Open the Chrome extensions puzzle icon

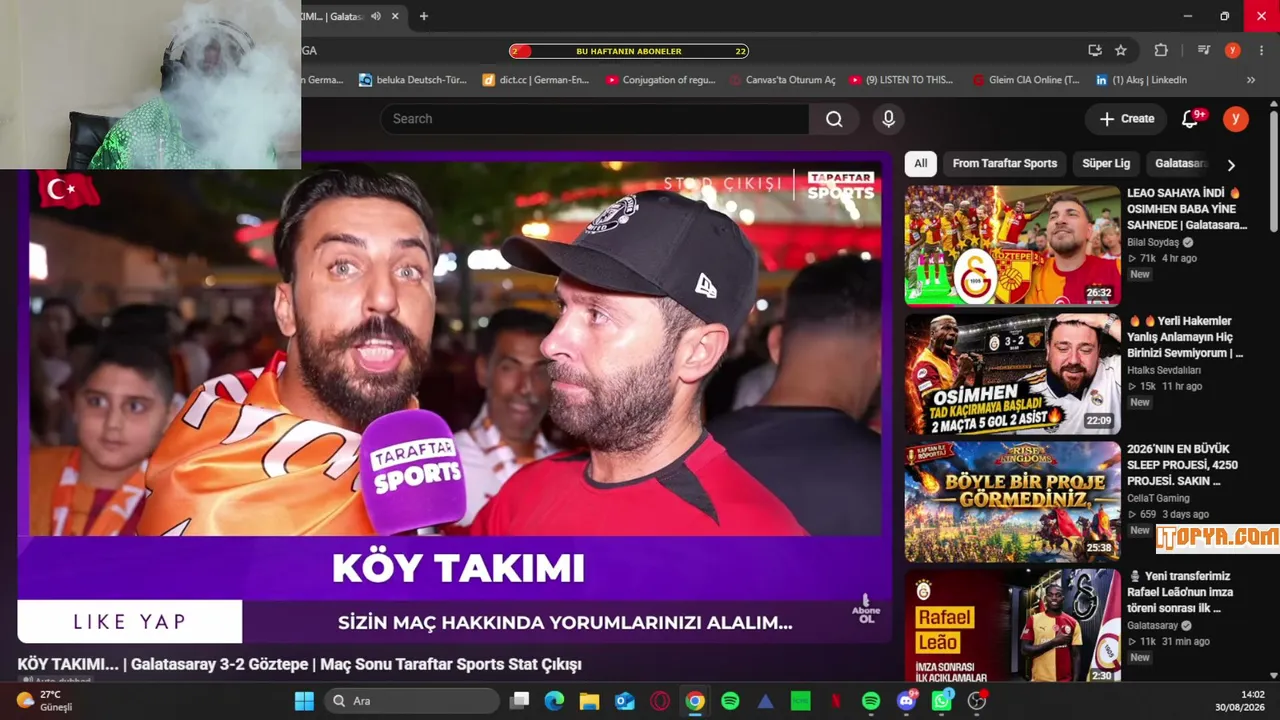click(1161, 51)
